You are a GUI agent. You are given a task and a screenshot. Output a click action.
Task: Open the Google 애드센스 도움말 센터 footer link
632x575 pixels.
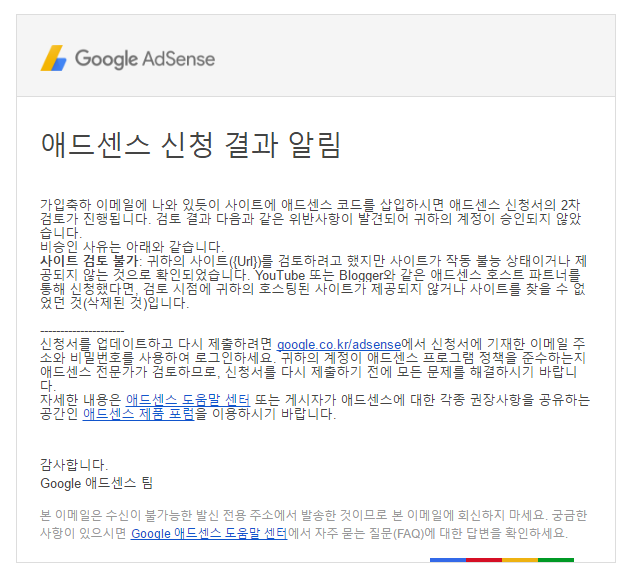coord(209,533)
